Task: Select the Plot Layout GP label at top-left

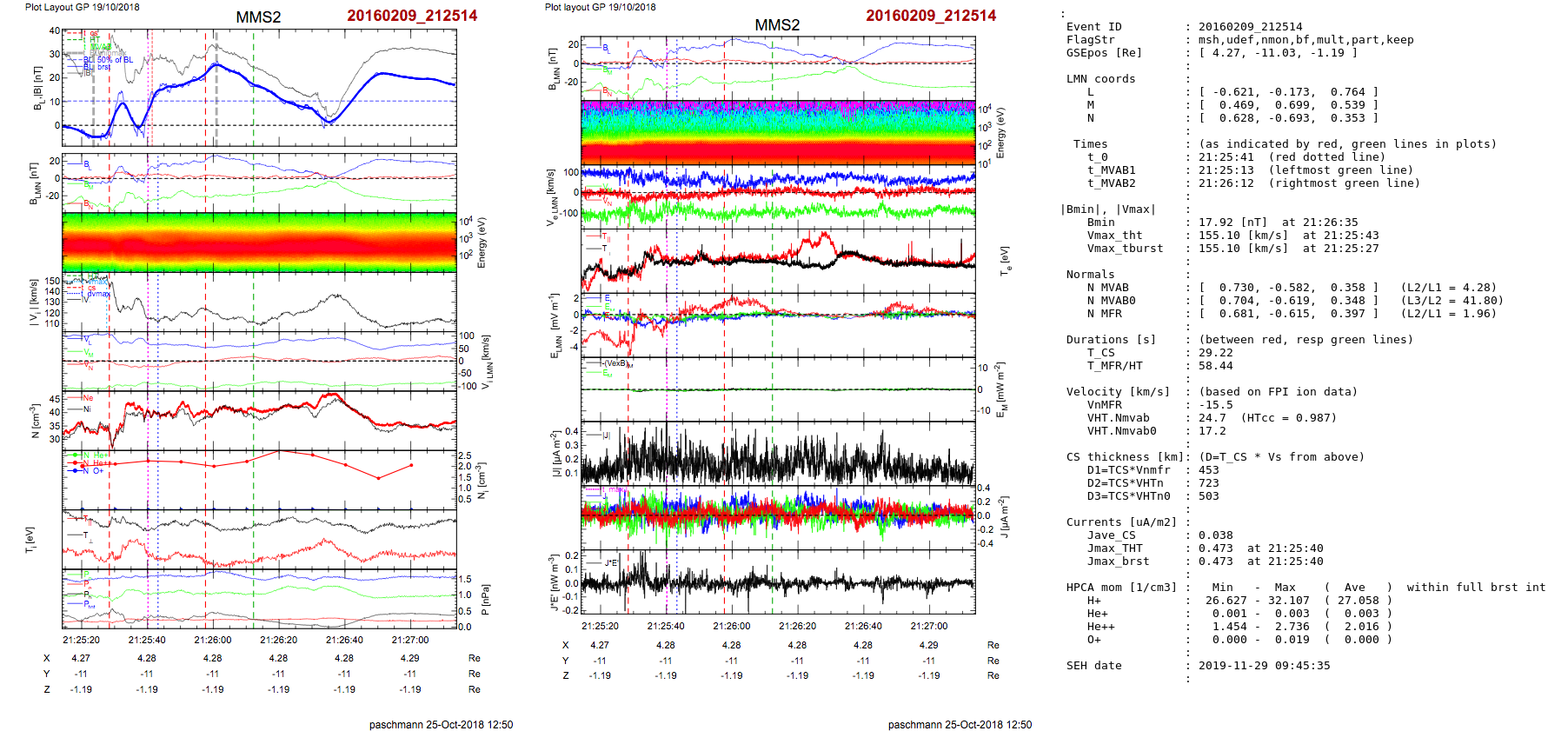Action: [82, 7]
